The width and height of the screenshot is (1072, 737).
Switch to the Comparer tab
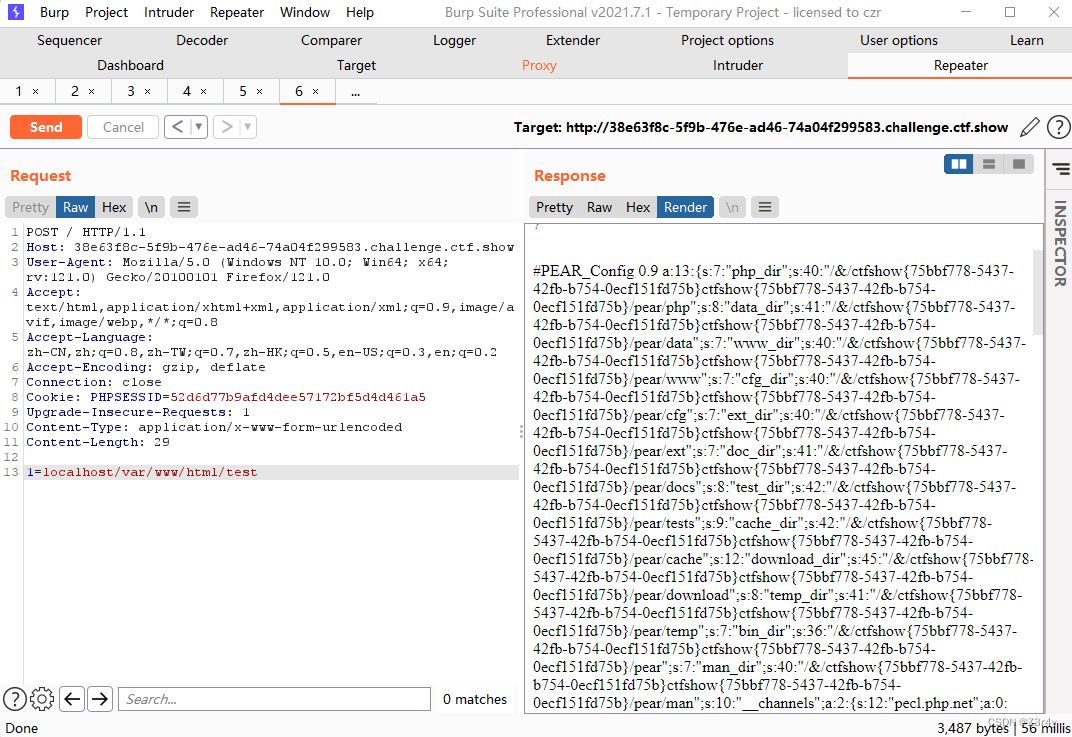pos(331,40)
